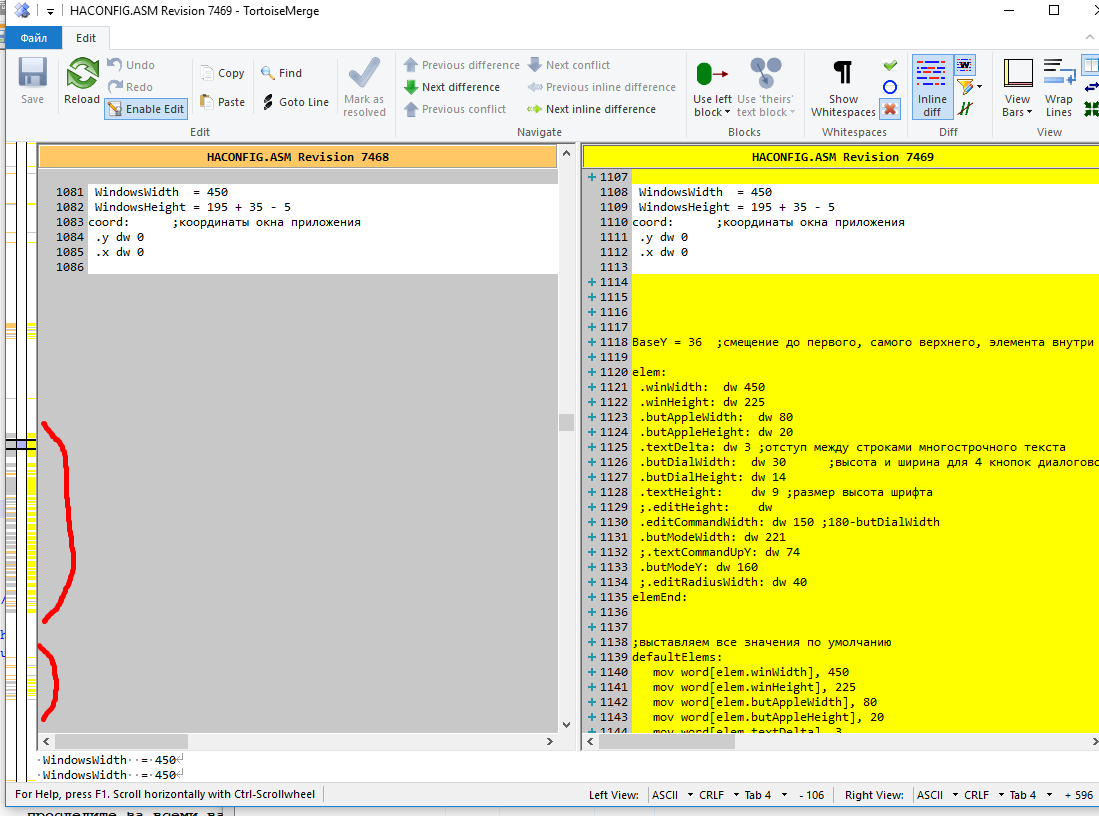Image resolution: width=1099 pixels, height=816 pixels.
Task: Toggle Show Whitespaces
Action: coord(843,87)
